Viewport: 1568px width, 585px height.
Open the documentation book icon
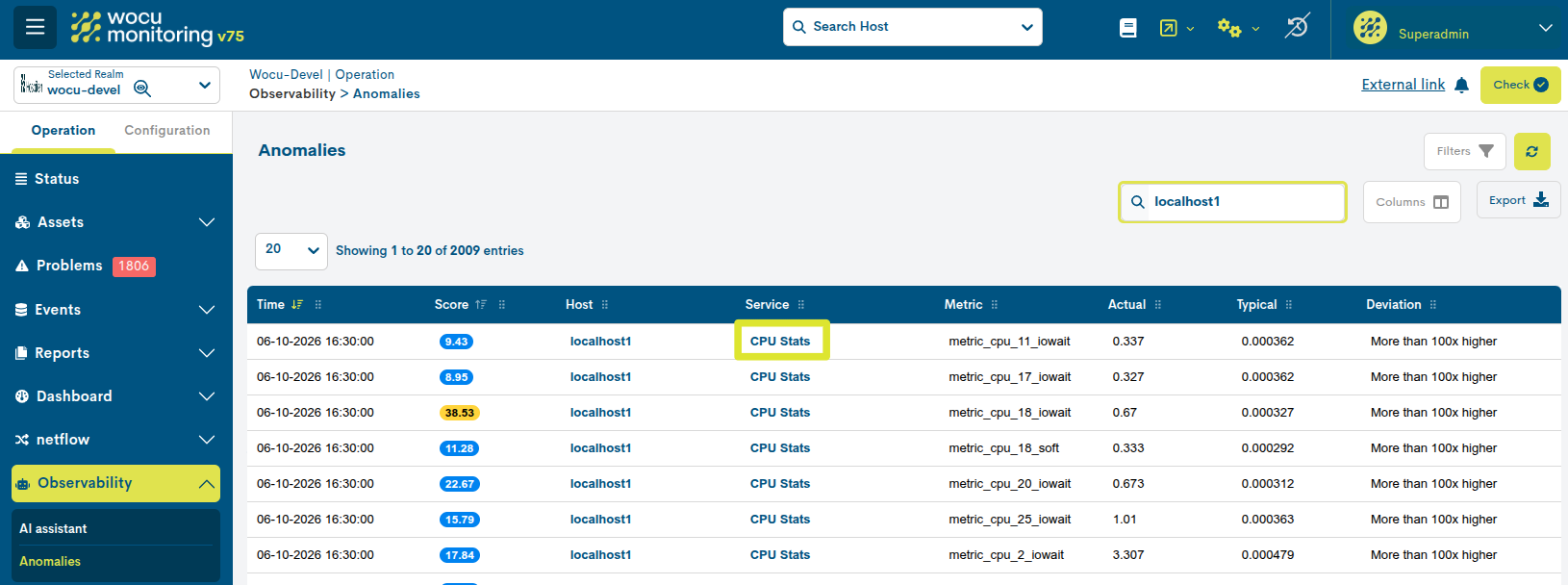(x=1128, y=29)
